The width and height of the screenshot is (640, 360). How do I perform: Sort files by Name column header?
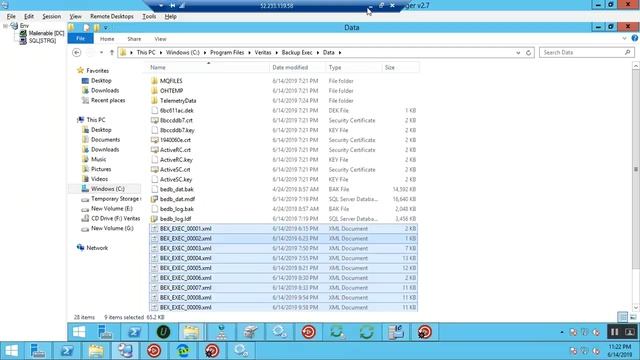208,67
